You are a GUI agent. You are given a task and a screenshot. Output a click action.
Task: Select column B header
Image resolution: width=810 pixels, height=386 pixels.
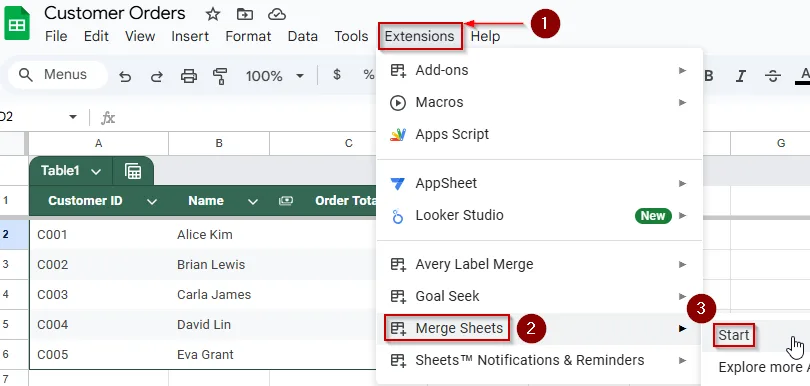[219, 143]
